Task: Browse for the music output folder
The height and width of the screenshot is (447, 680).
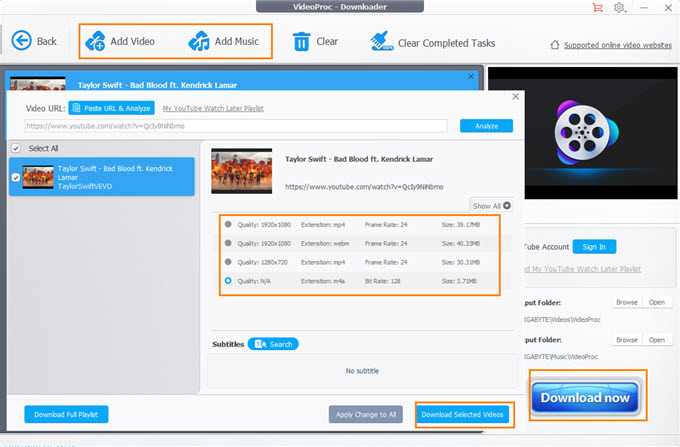Action: [x=627, y=339]
